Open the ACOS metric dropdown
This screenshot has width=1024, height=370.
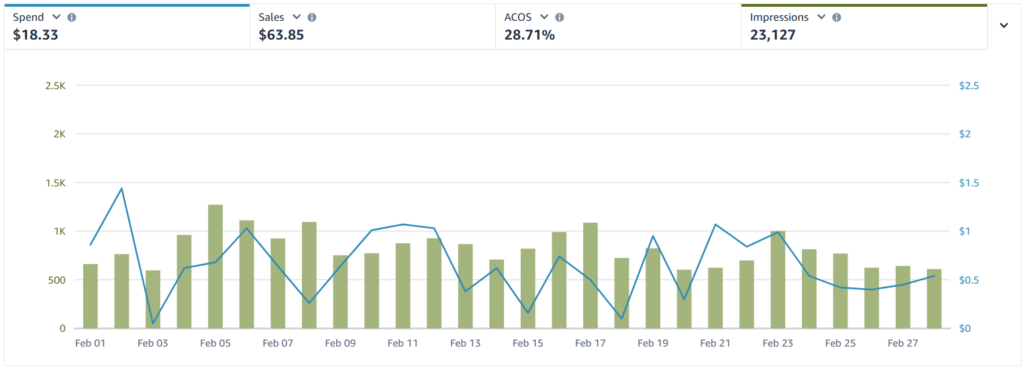point(544,18)
